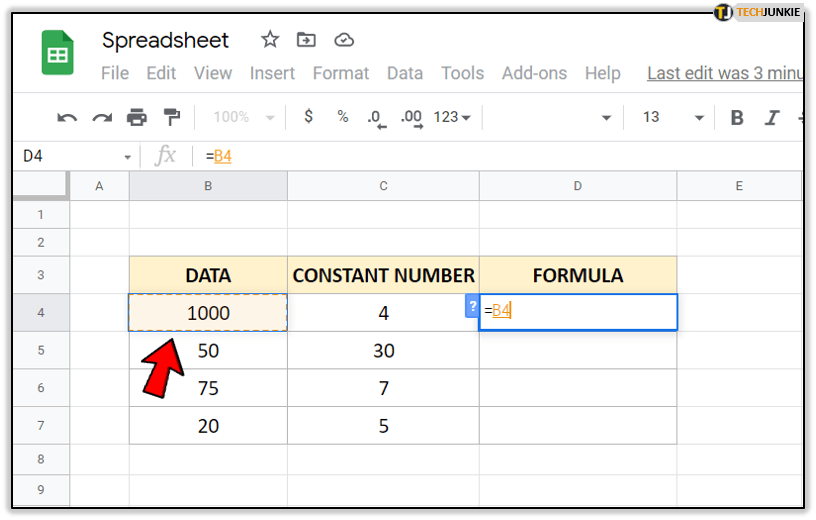816x520 pixels.
Task: Apply percent format
Action: [342, 117]
